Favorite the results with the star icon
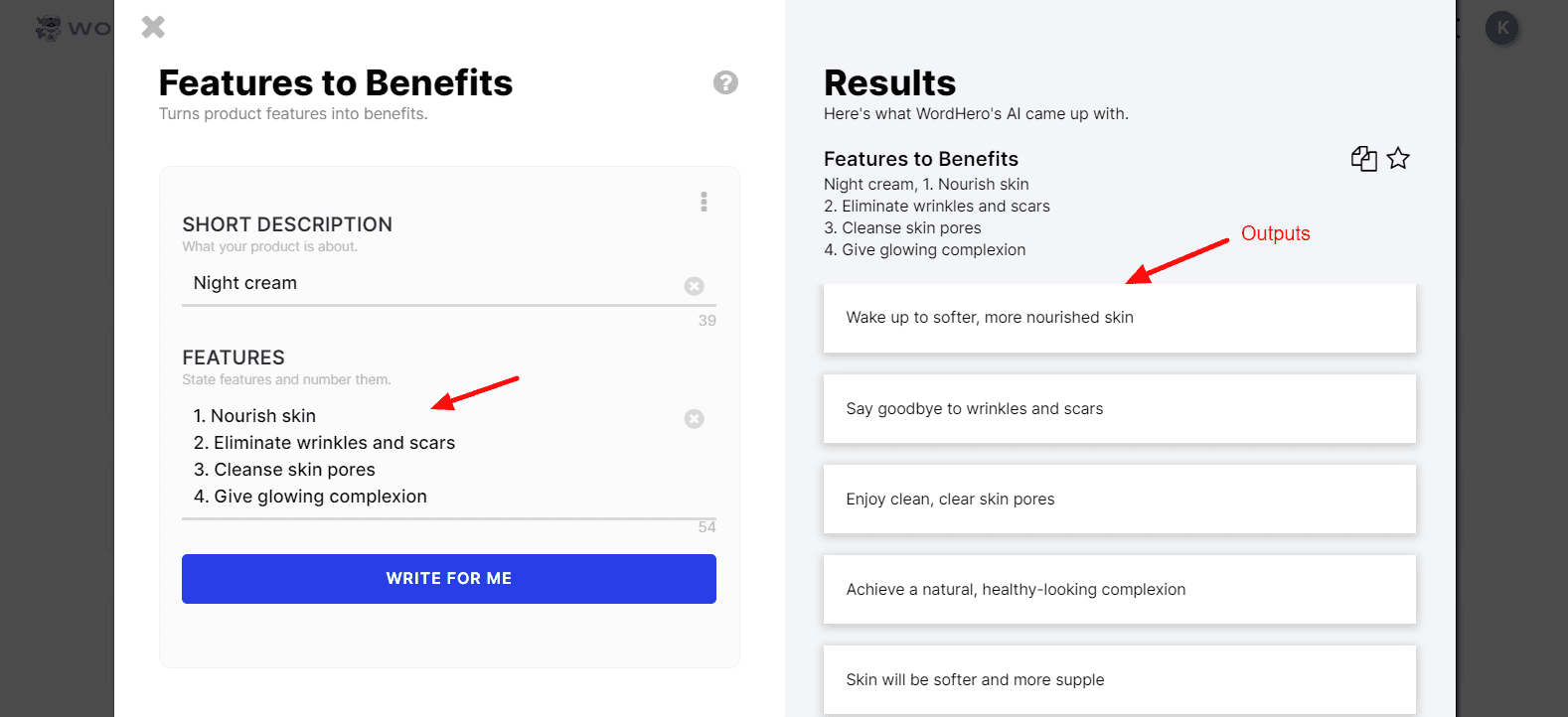1568x717 pixels. coord(1398,158)
